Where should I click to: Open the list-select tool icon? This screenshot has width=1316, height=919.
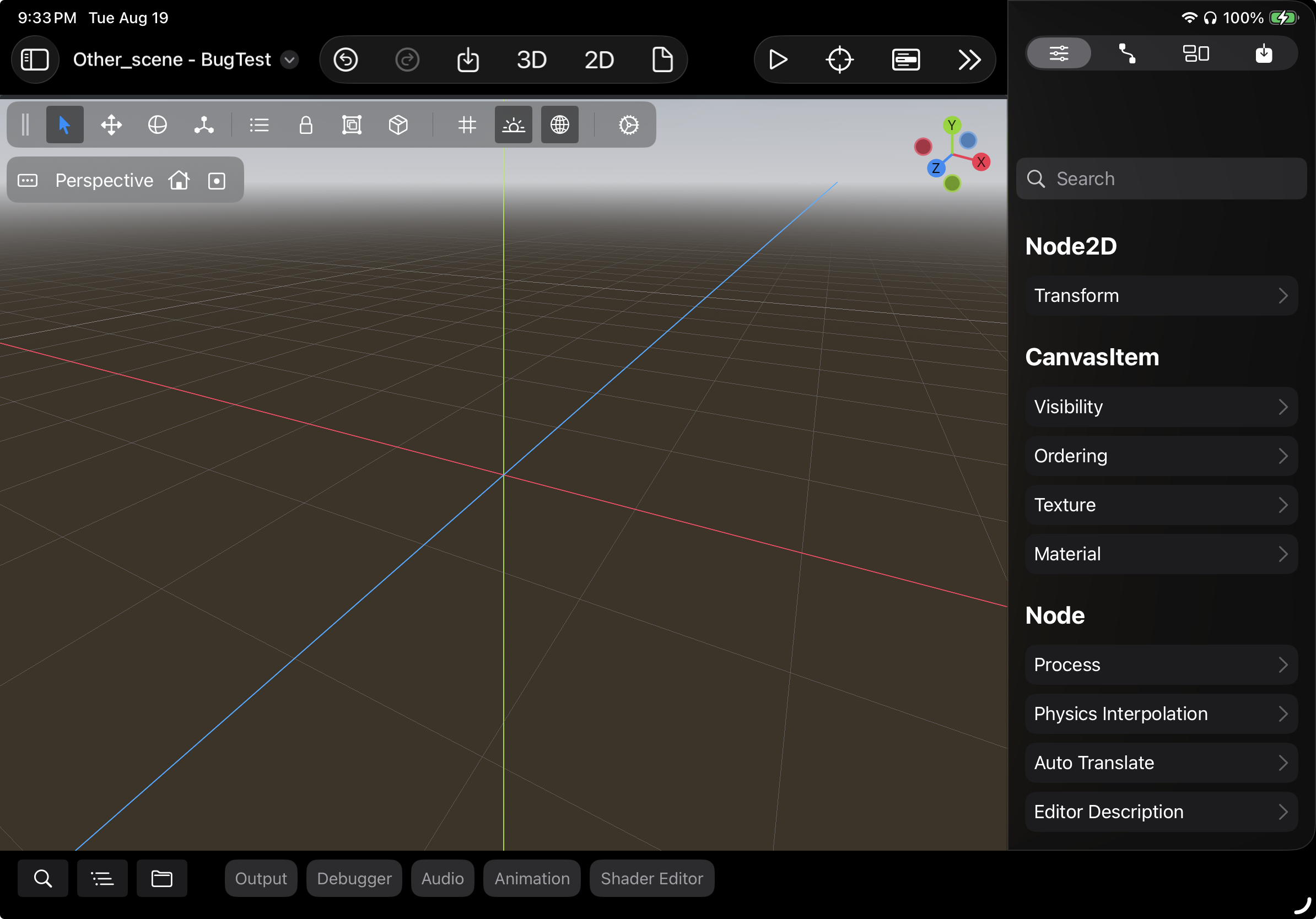click(x=259, y=125)
